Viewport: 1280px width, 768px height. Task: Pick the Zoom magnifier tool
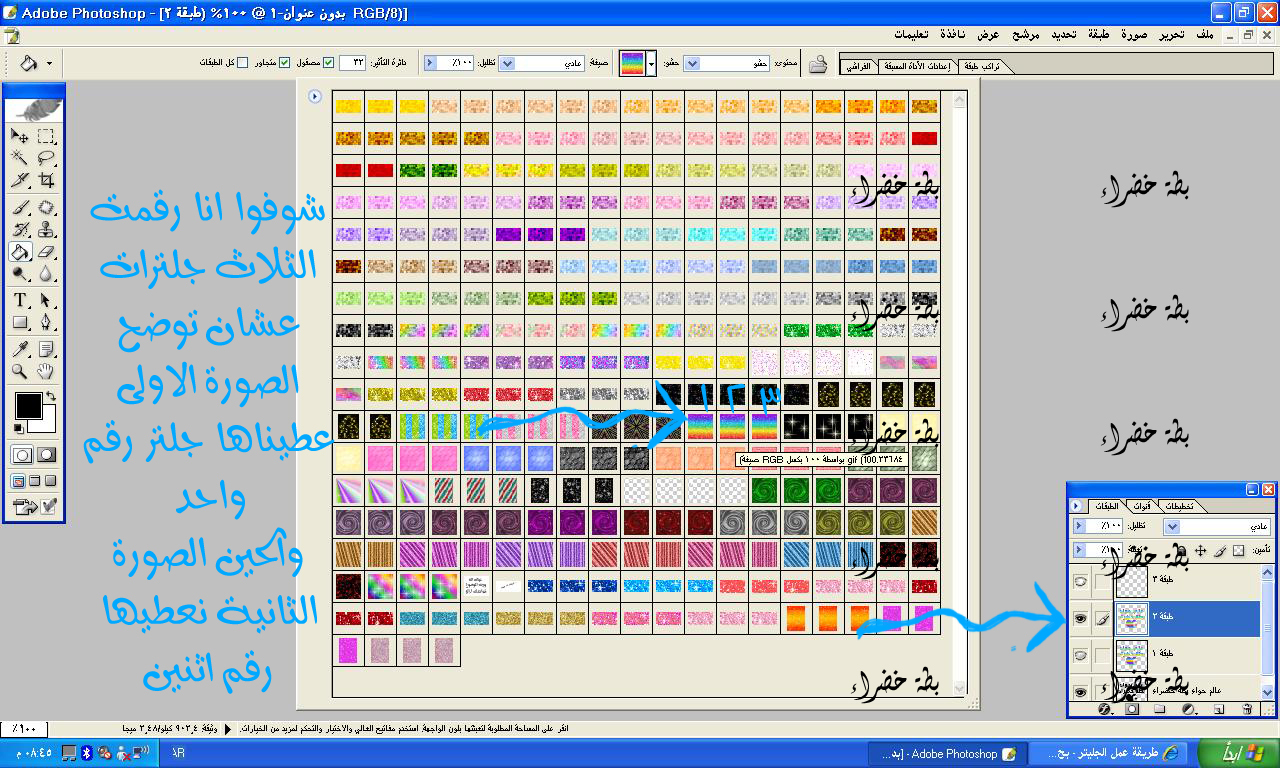pos(20,372)
